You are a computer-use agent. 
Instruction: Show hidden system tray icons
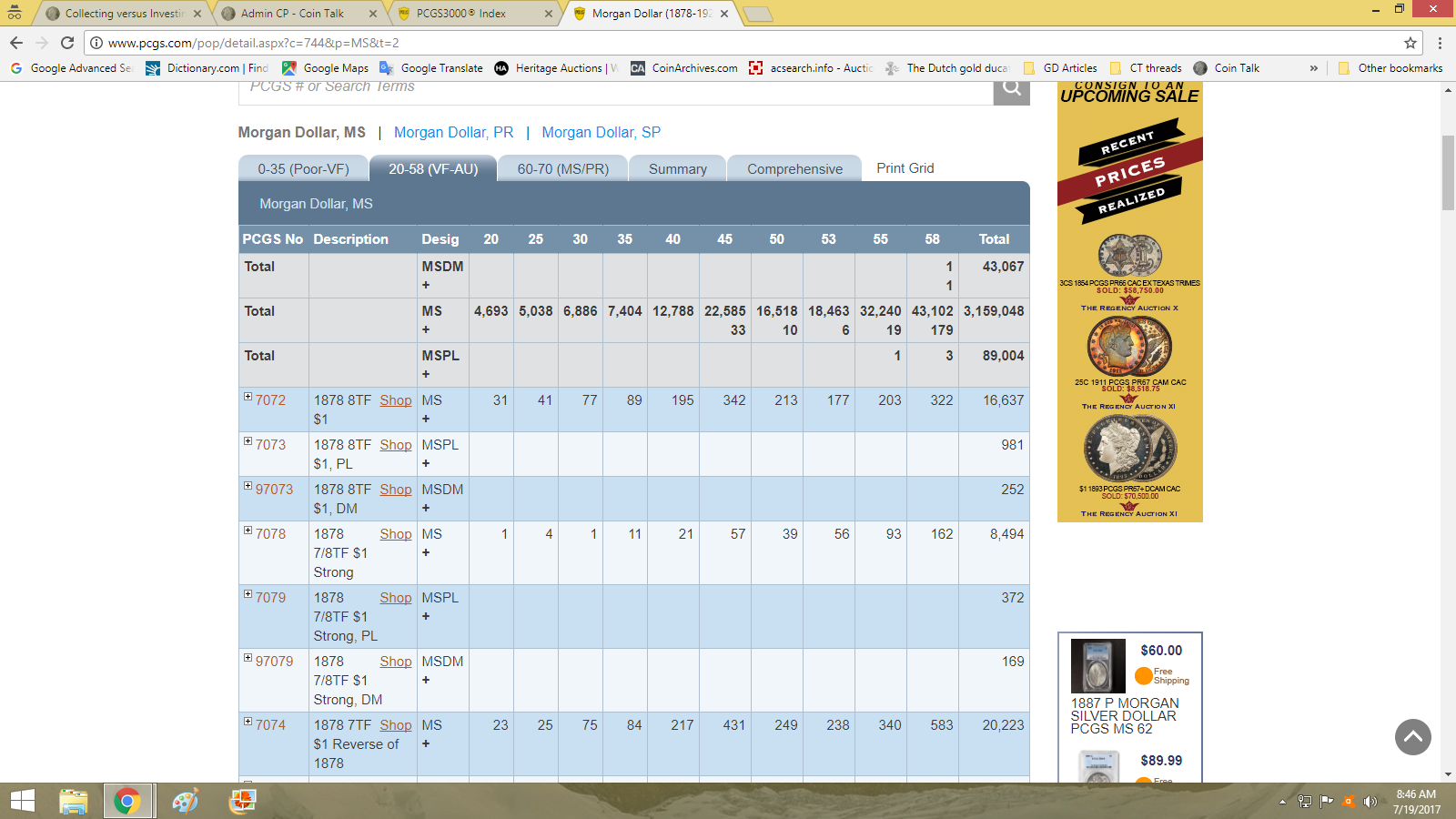click(1282, 802)
